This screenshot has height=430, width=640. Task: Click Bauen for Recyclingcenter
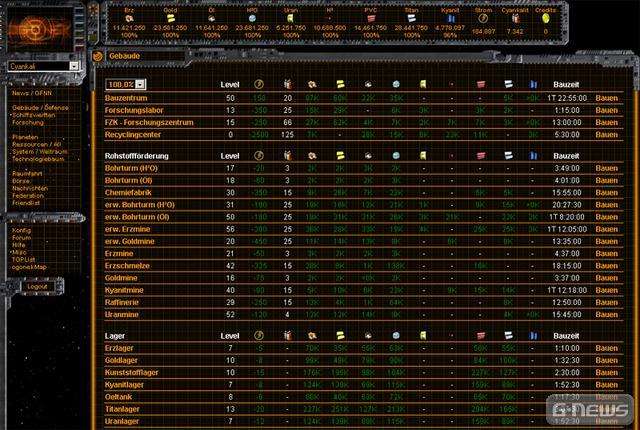point(607,135)
